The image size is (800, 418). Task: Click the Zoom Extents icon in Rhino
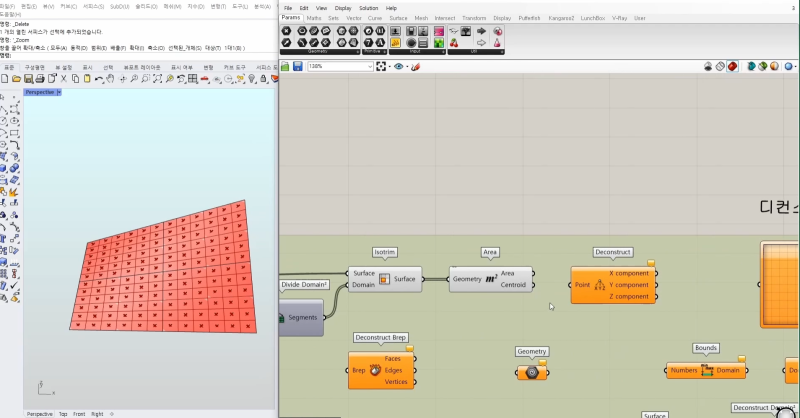pyautogui.click(x=158, y=79)
